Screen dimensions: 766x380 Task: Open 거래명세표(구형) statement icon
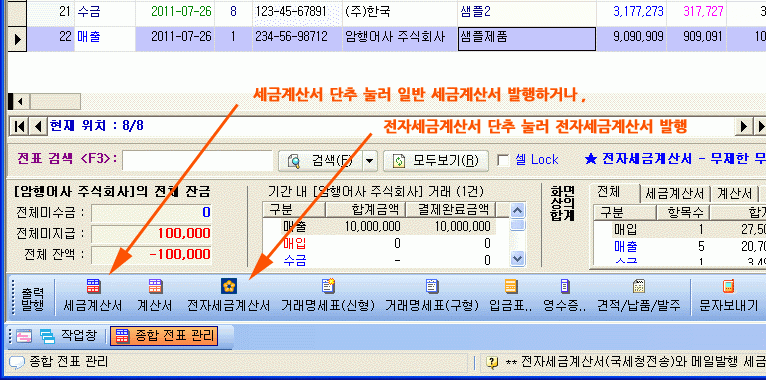[431, 296]
